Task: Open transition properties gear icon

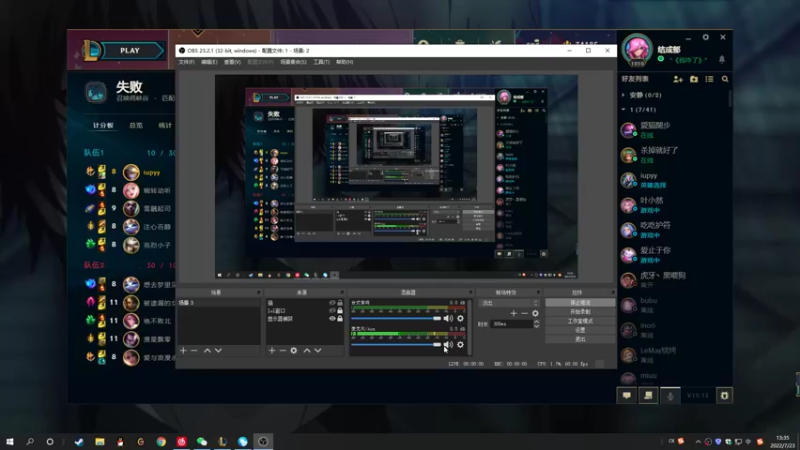Action: [535, 313]
